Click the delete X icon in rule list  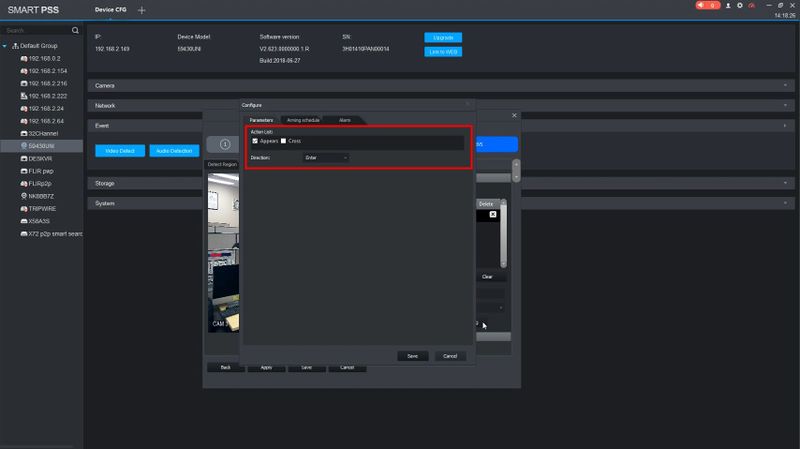pyautogui.click(x=492, y=214)
